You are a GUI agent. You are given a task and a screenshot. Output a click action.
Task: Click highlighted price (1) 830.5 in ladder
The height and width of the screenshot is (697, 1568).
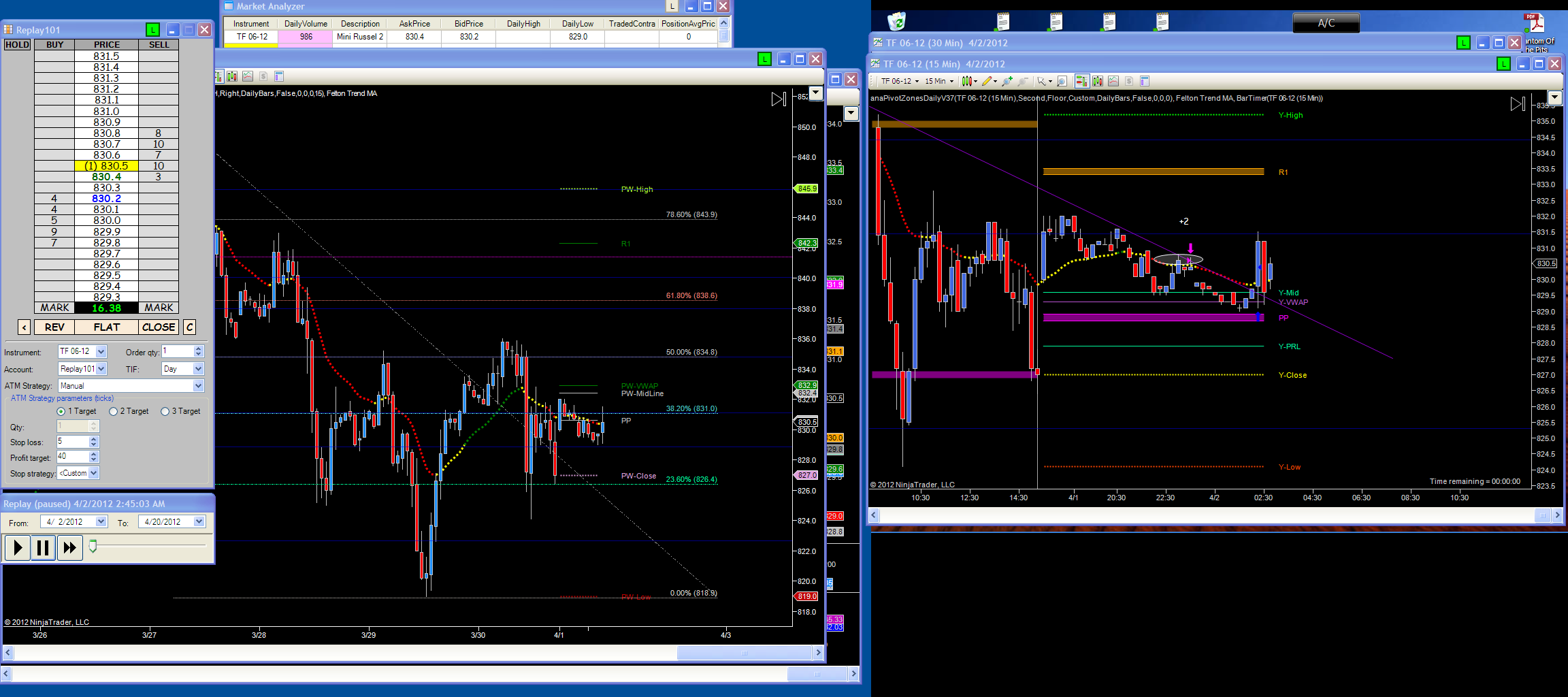[x=106, y=166]
